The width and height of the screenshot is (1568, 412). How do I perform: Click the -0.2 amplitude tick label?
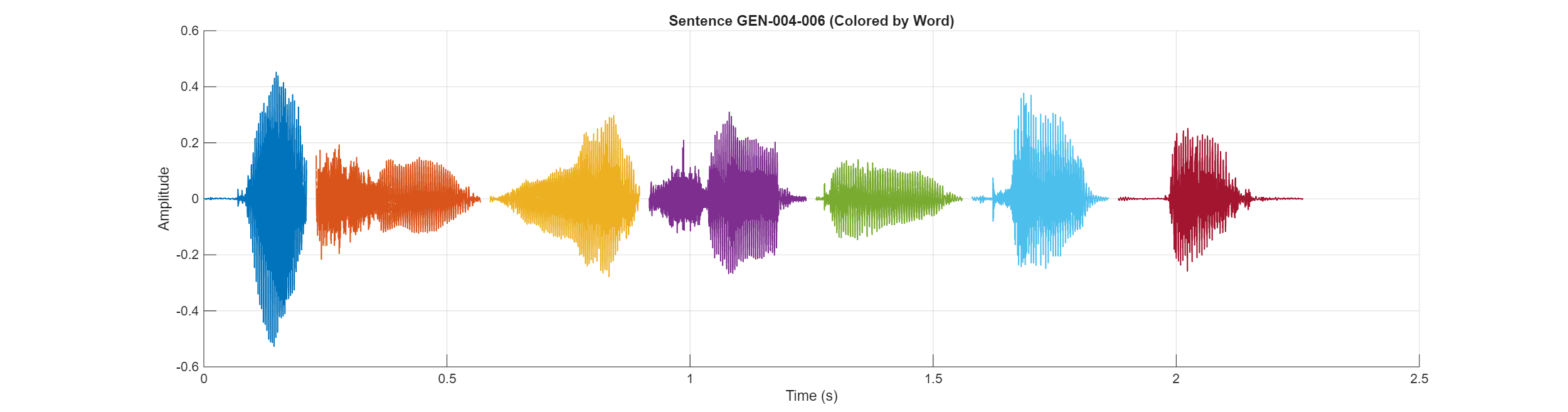coord(188,255)
